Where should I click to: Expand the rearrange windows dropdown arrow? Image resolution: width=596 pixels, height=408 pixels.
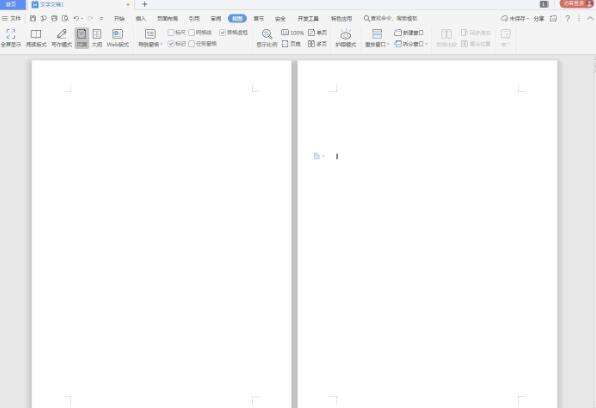388,44
